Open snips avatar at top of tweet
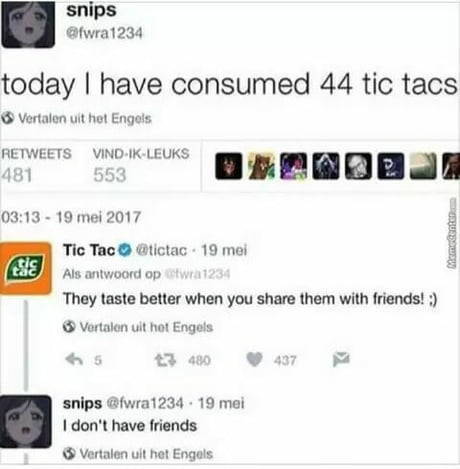 pos(28,24)
